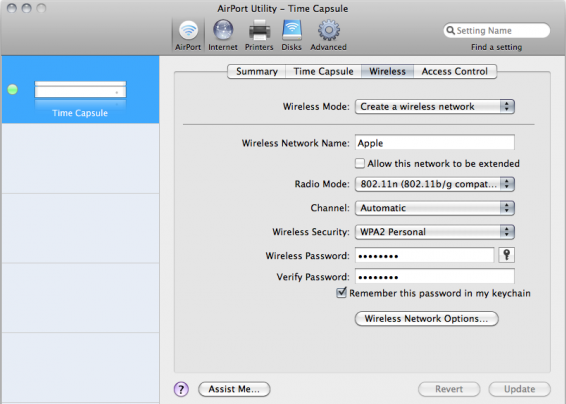This screenshot has width=566, height=404.
Task: Open the Radio Mode dropdown
Action: click(435, 184)
